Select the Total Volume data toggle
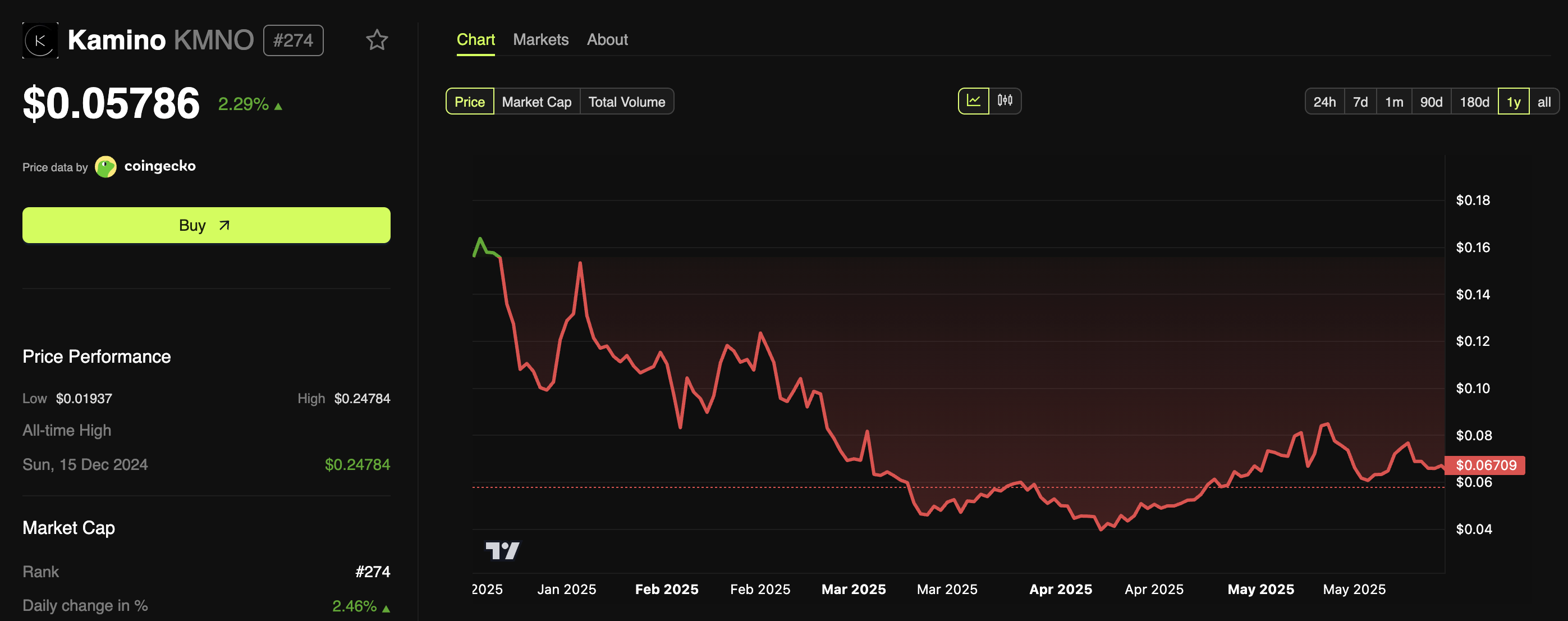The width and height of the screenshot is (1568, 621). pos(626,102)
